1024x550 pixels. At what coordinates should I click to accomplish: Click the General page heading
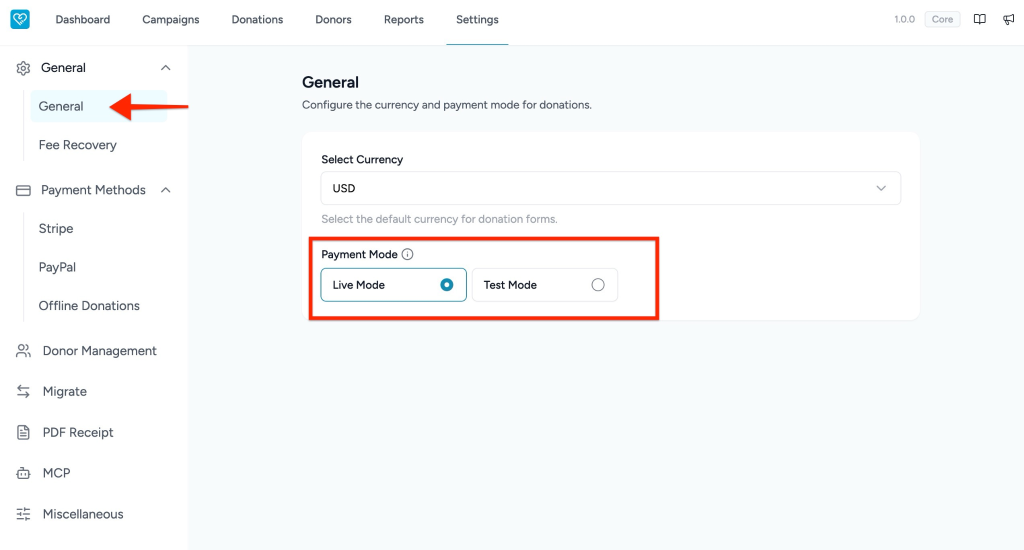click(330, 82)
